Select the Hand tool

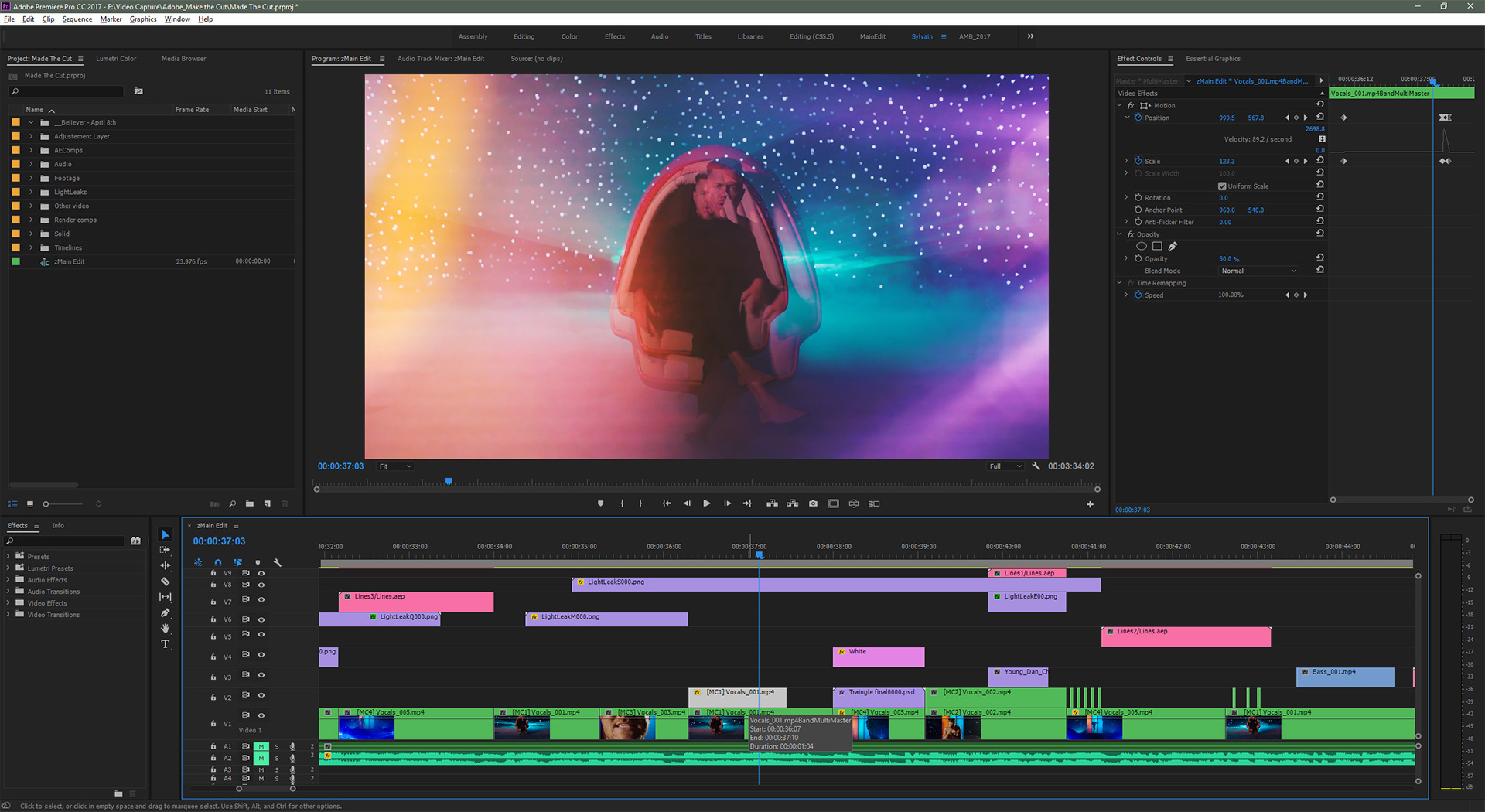(x=165, y=628)
